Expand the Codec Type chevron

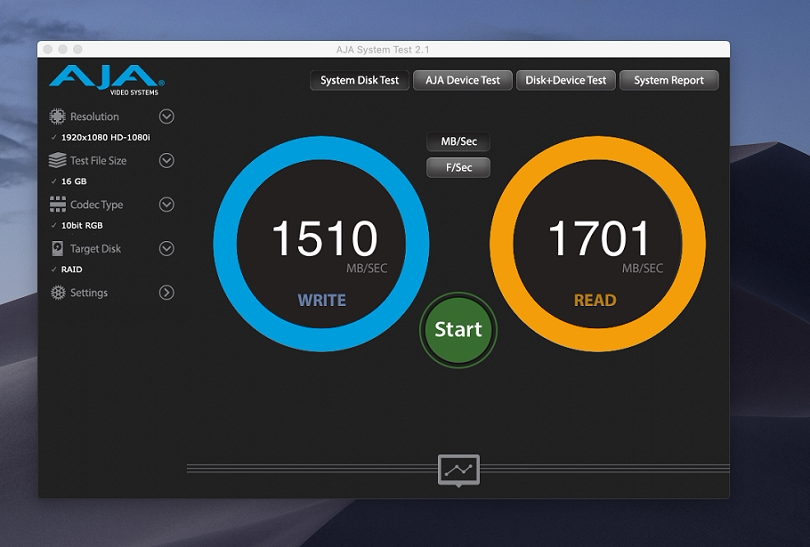pyautogui.click(x=166, y=205)
